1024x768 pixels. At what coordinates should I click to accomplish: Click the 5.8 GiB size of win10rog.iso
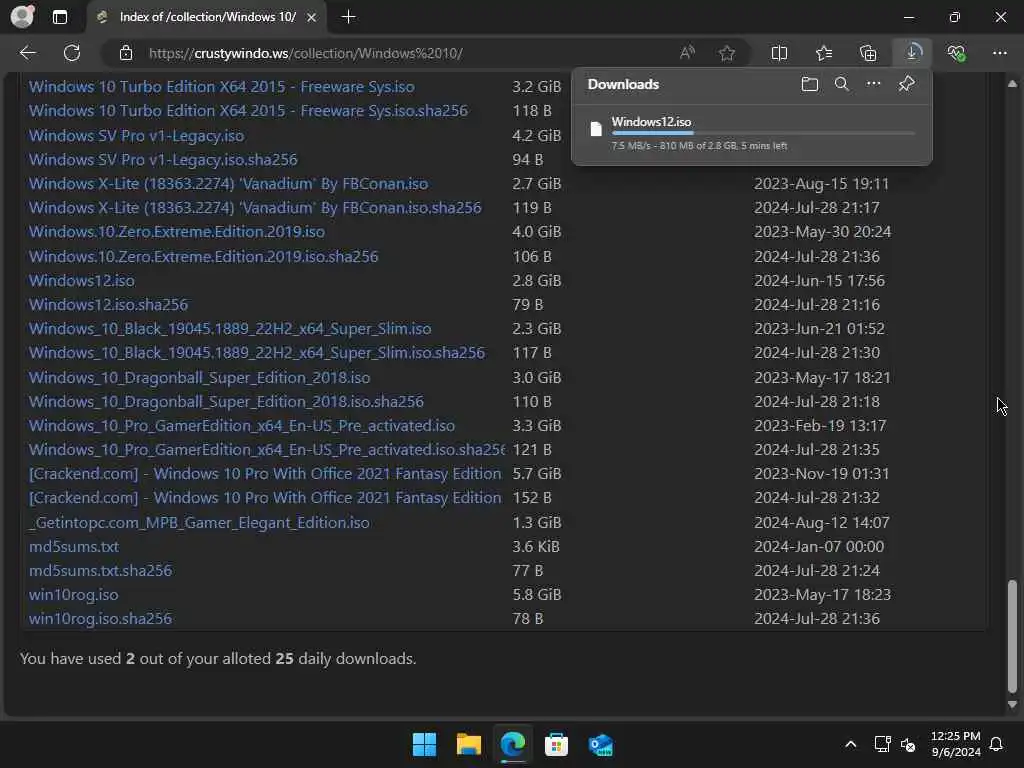click(537, 594)
